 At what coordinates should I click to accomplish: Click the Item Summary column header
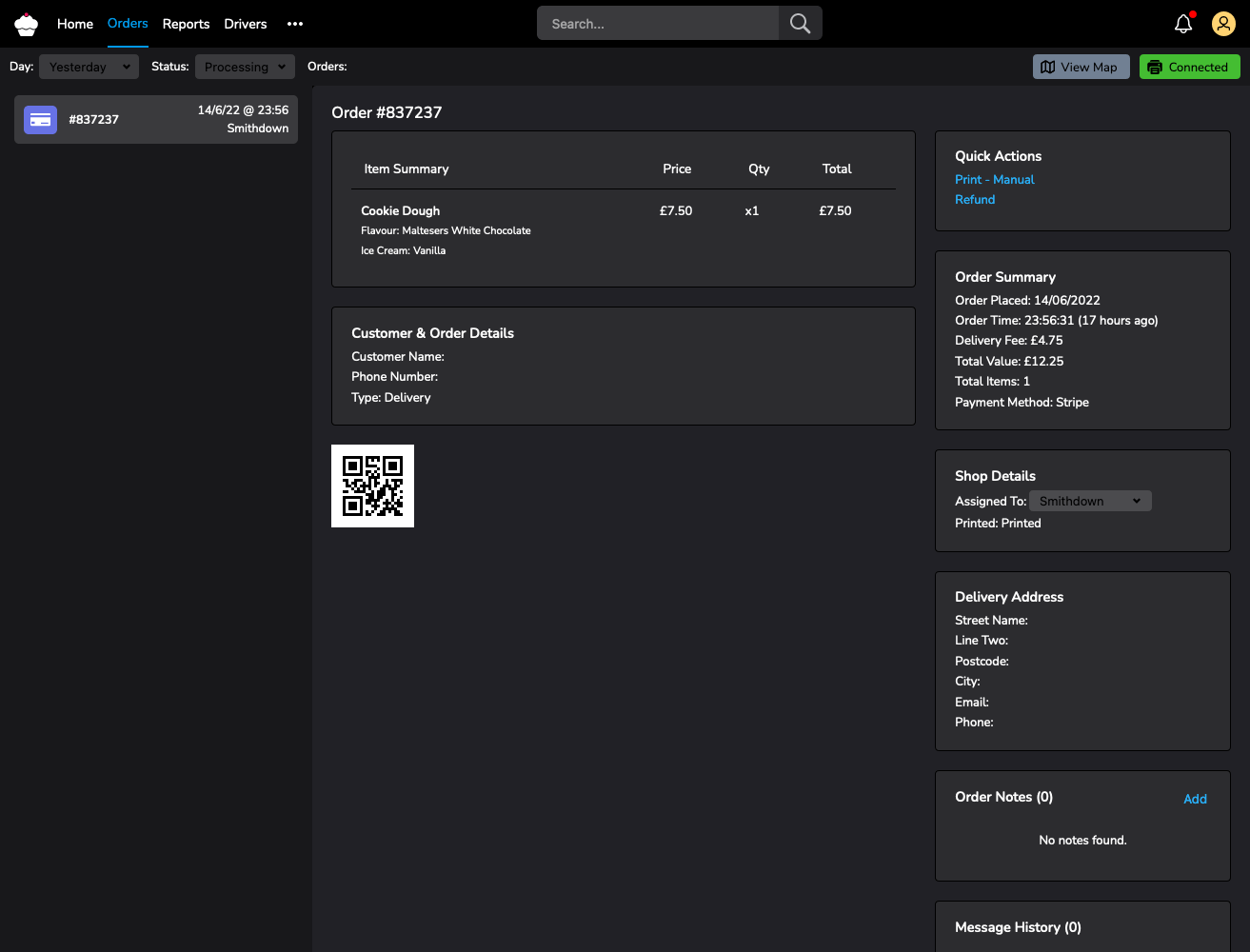click(x=407, y=169)
